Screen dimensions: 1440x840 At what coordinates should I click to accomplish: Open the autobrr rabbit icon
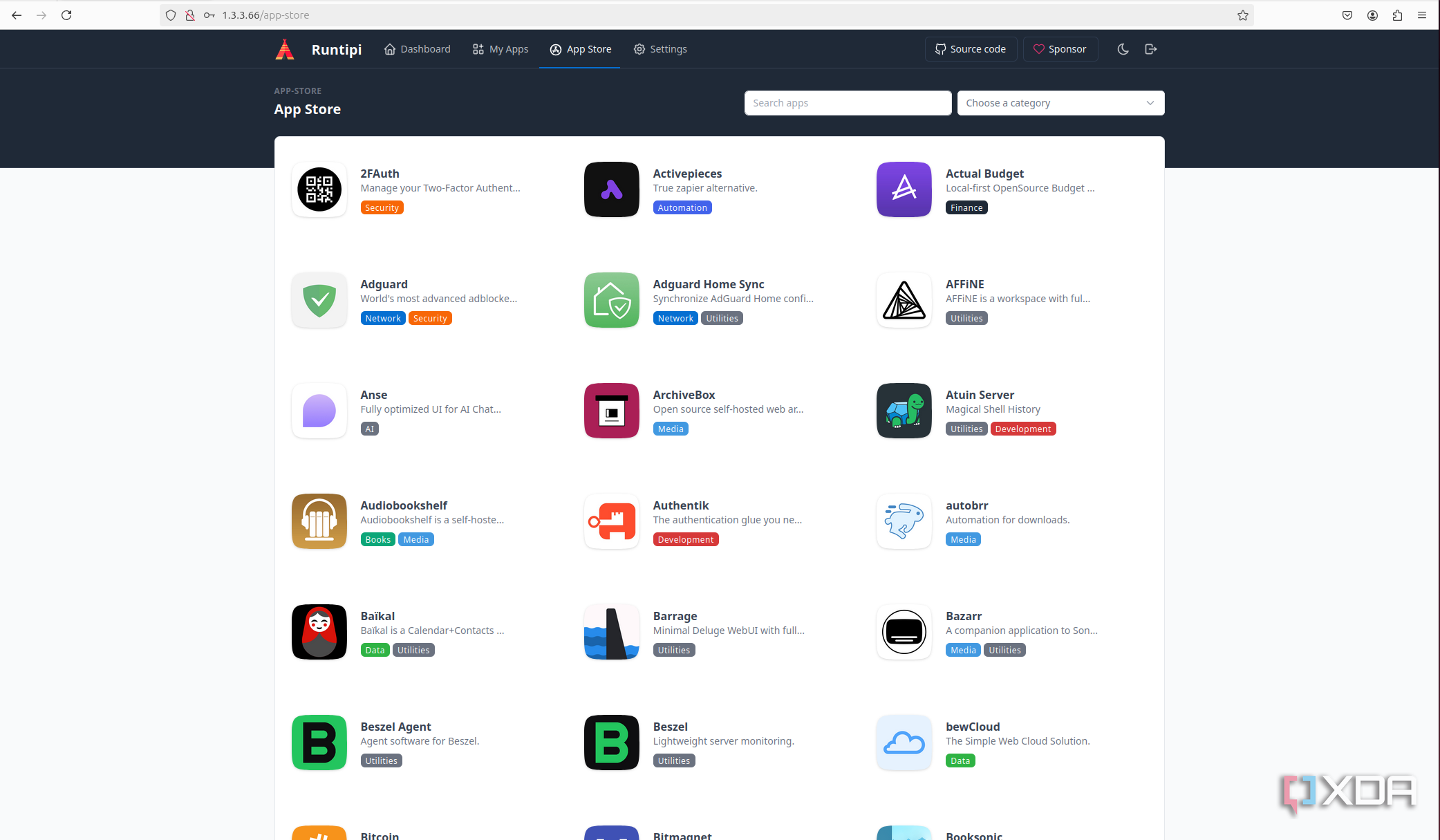point(904,521)
